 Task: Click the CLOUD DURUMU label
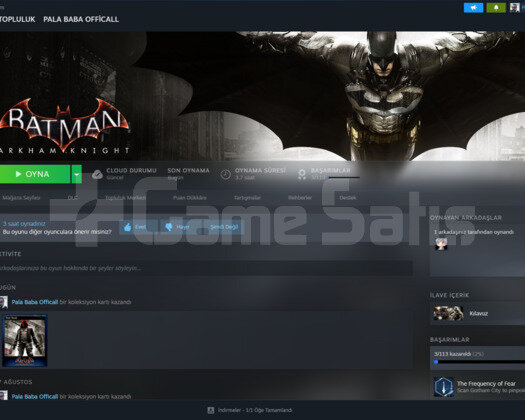click(x=132, y=170)
